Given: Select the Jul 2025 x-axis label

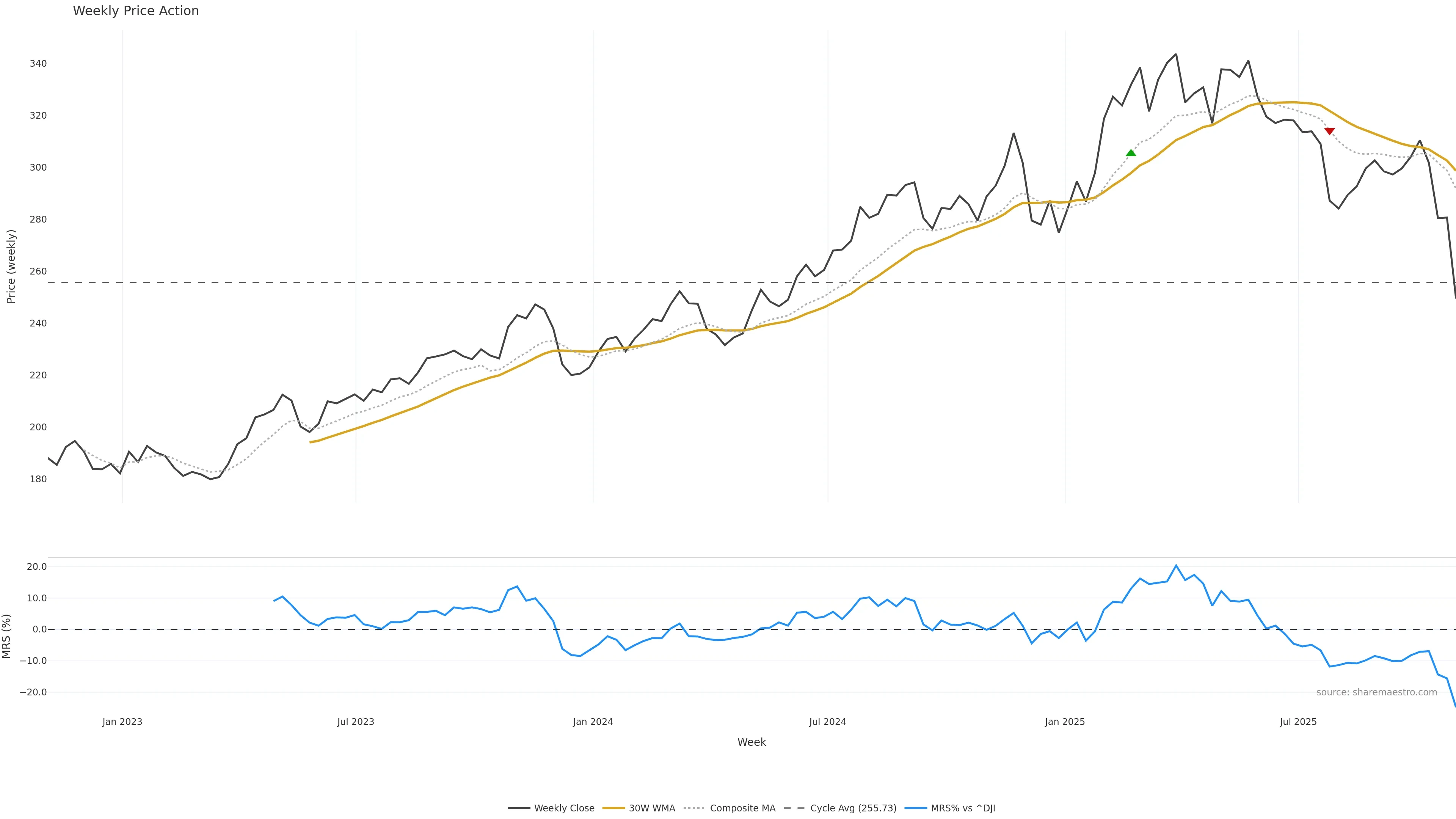Looking at the screenshot, I should (x=1298, y=722).
